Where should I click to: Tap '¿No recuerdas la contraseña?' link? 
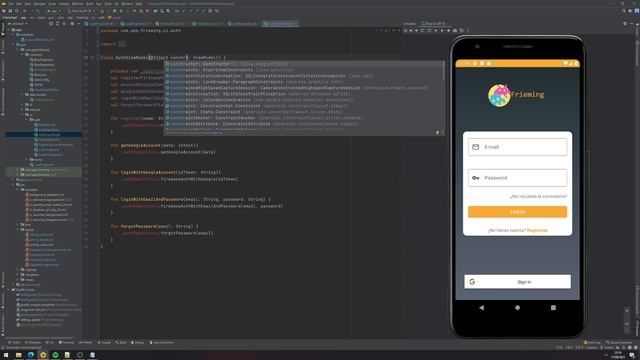[538, 197]
